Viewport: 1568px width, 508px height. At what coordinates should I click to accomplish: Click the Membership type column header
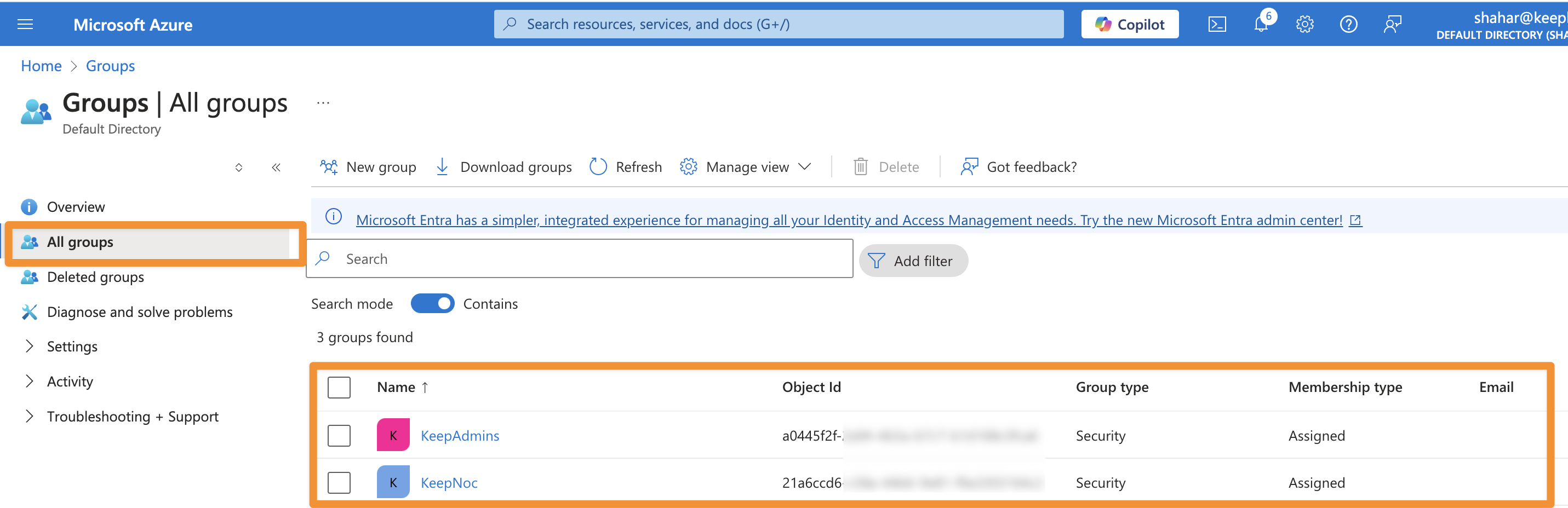click(1345, 387)
